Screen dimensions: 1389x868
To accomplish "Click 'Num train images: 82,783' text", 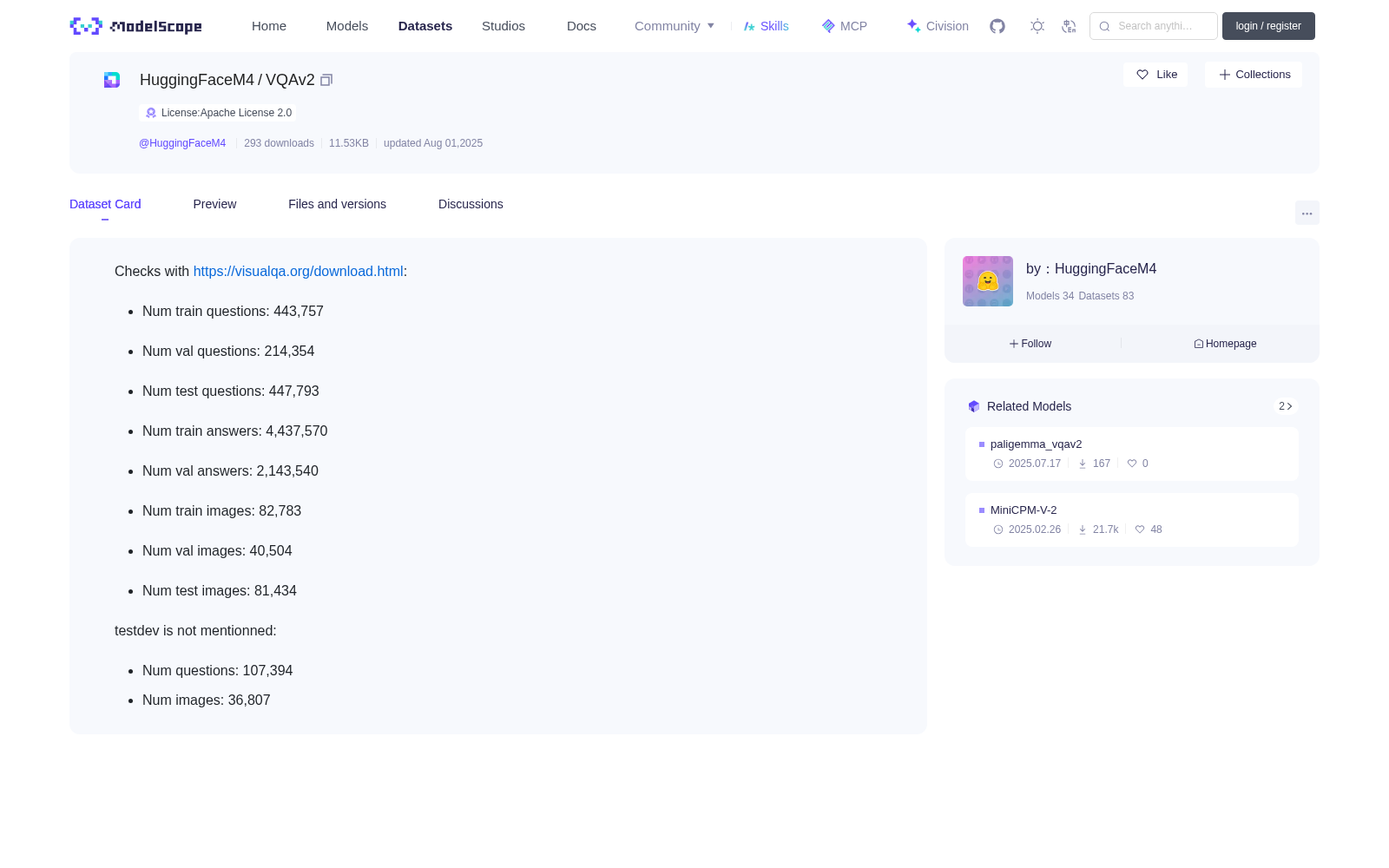I will (221, 511).
